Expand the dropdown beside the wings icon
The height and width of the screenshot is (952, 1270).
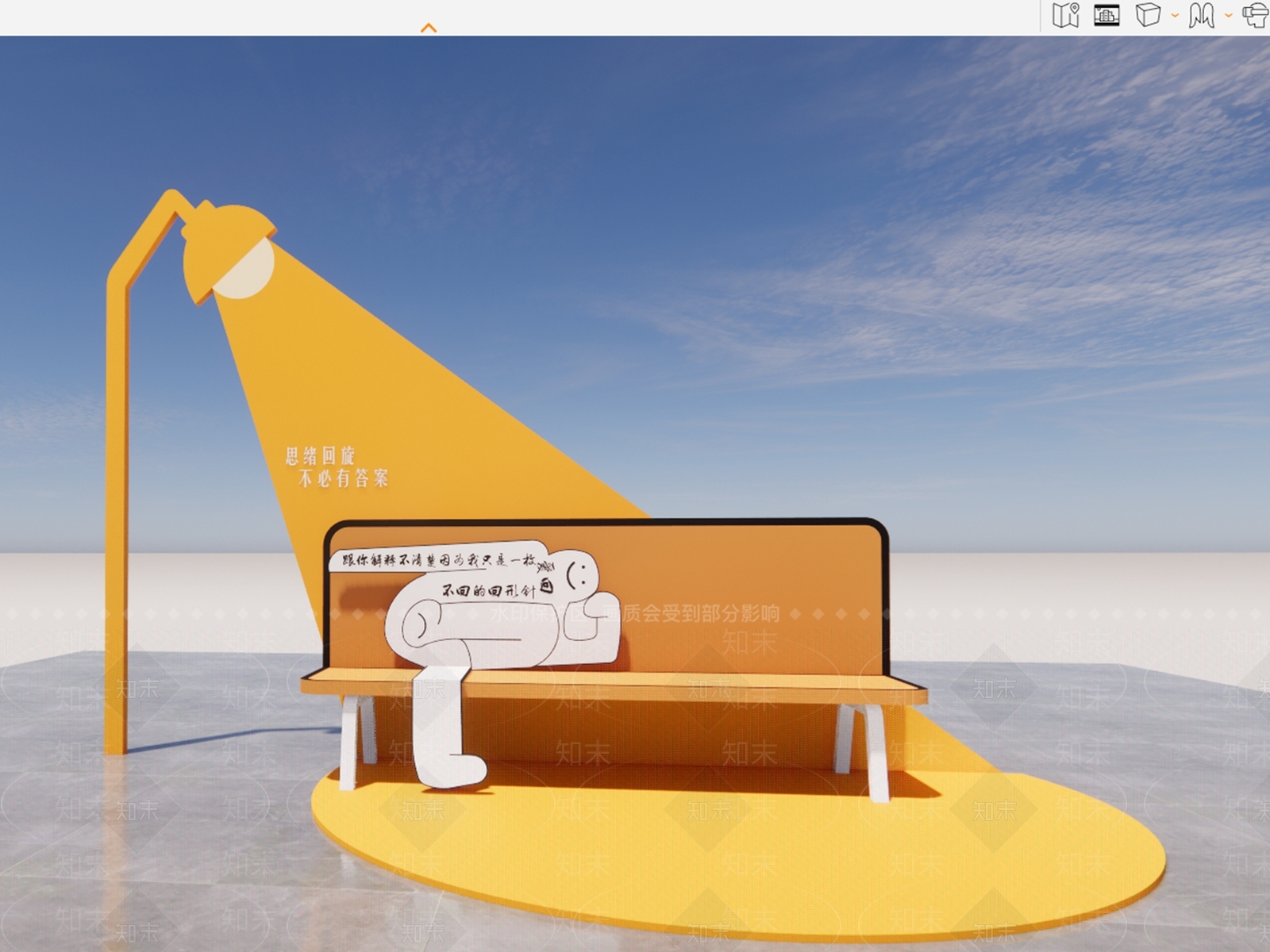coord(1229,15)
